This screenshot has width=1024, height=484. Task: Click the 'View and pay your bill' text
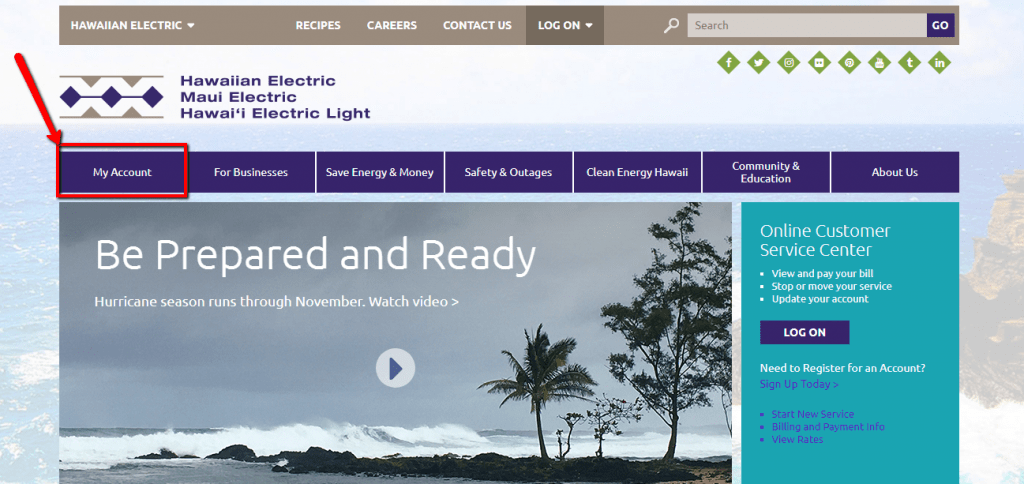822,274
